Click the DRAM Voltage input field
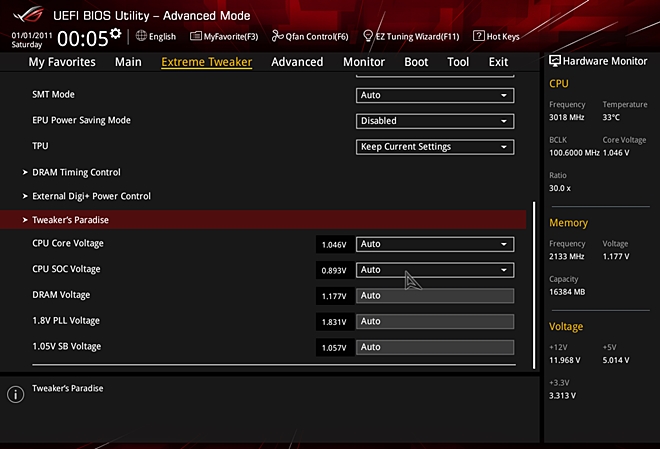Screen dimensions: 660x449 [x=435, y=295]
